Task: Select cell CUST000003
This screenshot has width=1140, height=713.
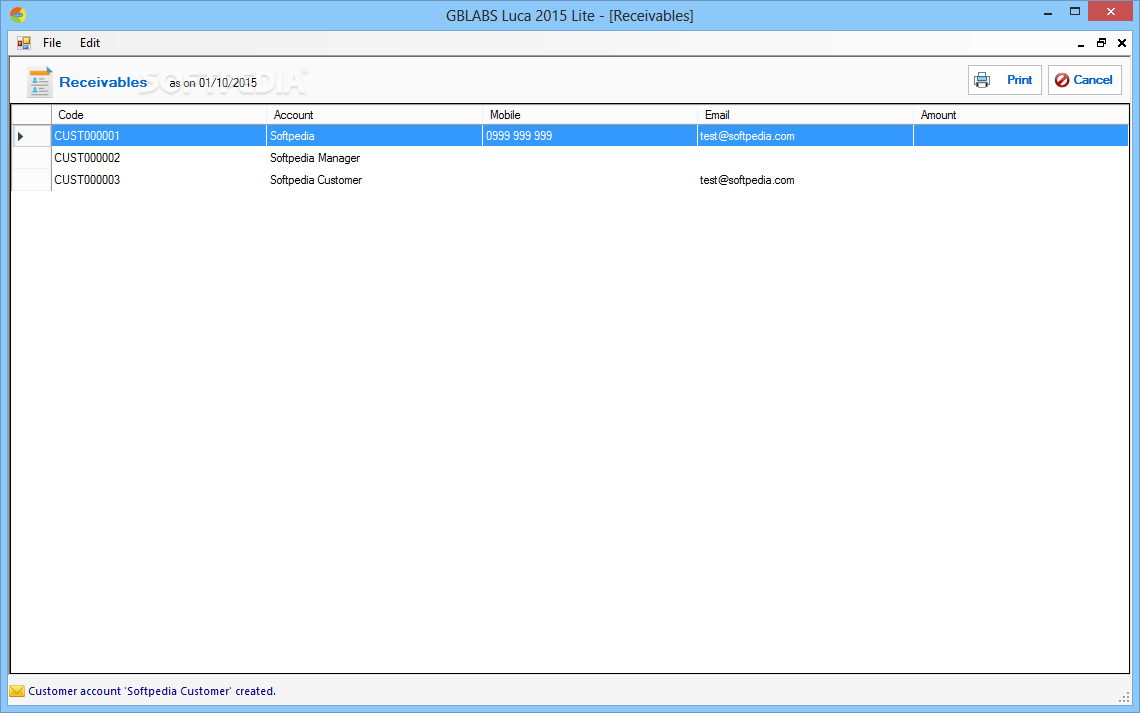Action: click(158, 180)
